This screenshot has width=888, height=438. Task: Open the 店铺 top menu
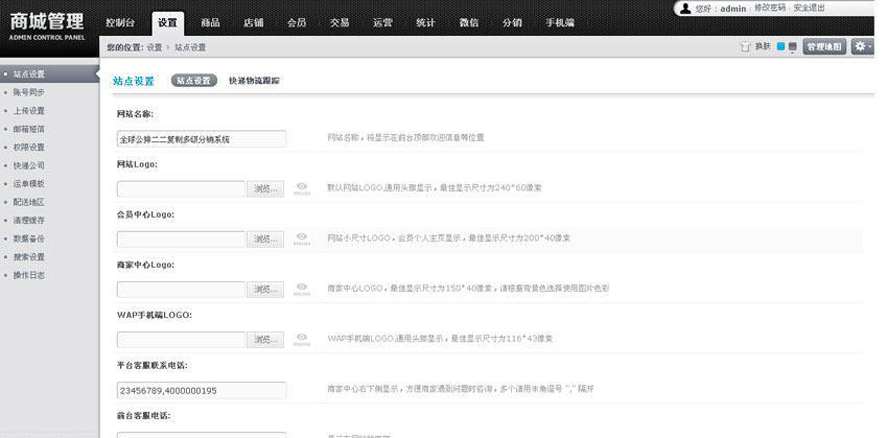[x=253, y=23]
